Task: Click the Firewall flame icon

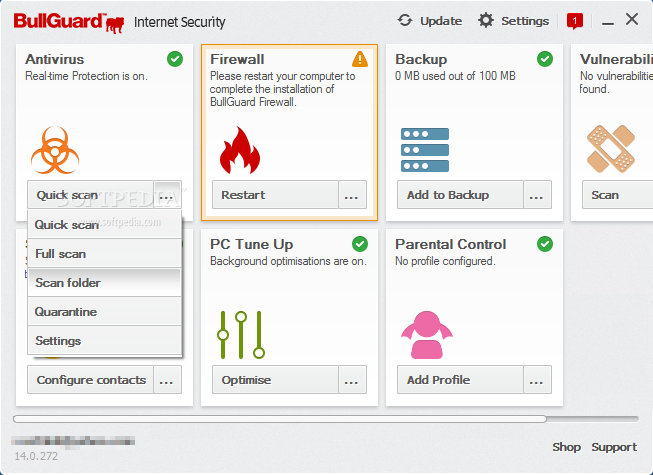Action: 240,150
